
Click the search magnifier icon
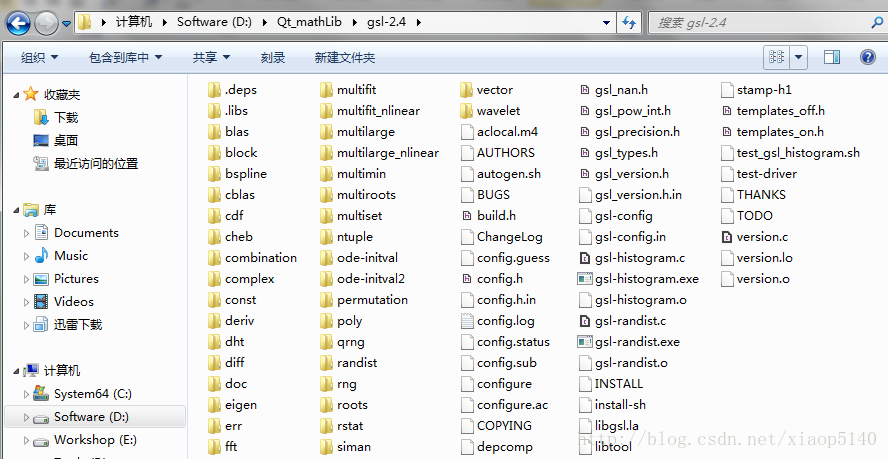tap(877, 23)
